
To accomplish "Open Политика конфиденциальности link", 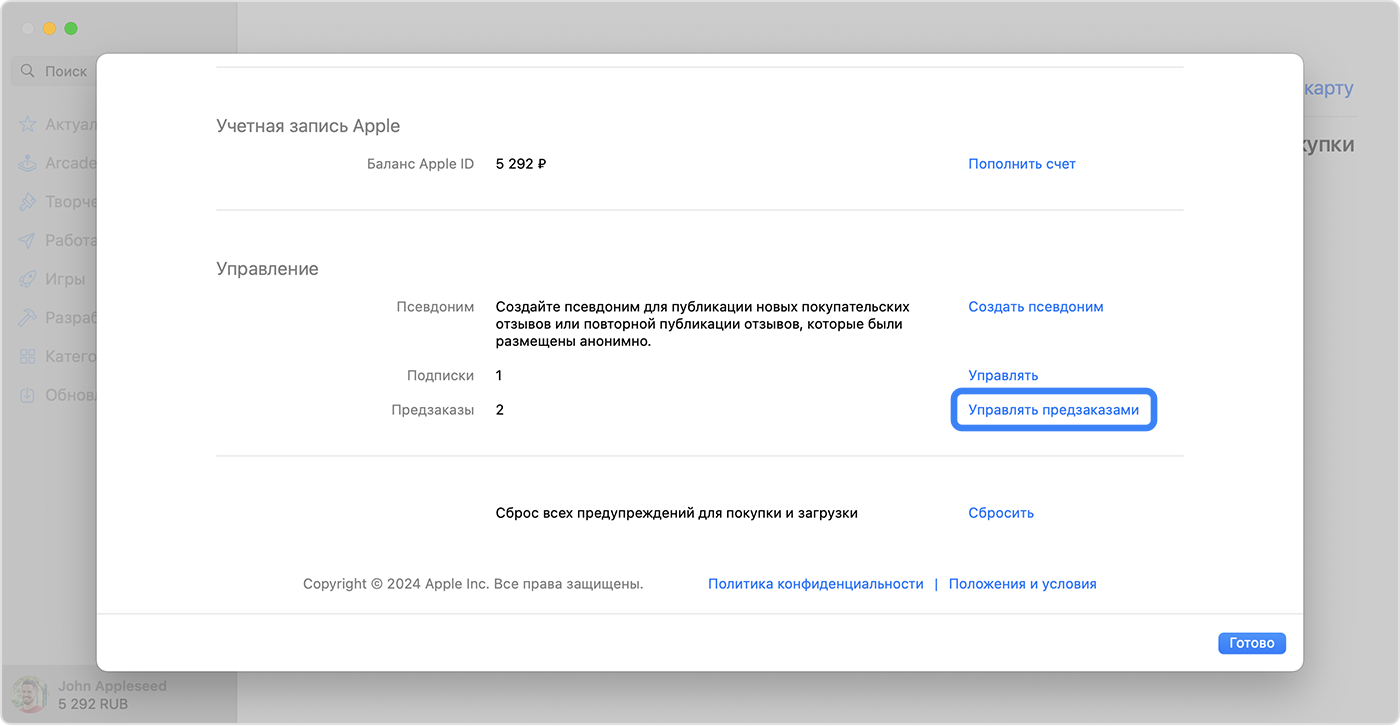I will 816,584.
